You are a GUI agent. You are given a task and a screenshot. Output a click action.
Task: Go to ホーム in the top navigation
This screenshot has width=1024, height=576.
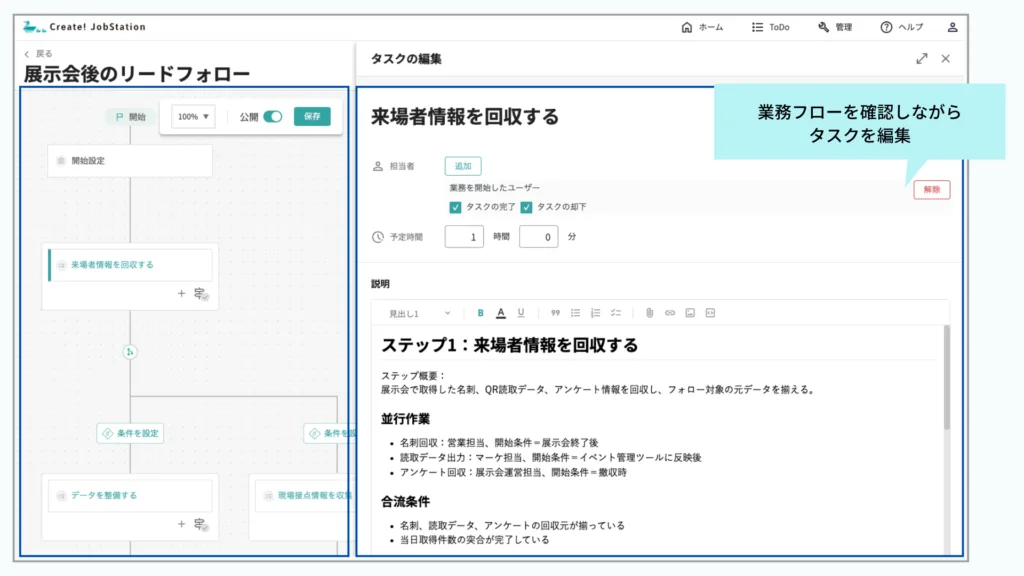(702, 27)
